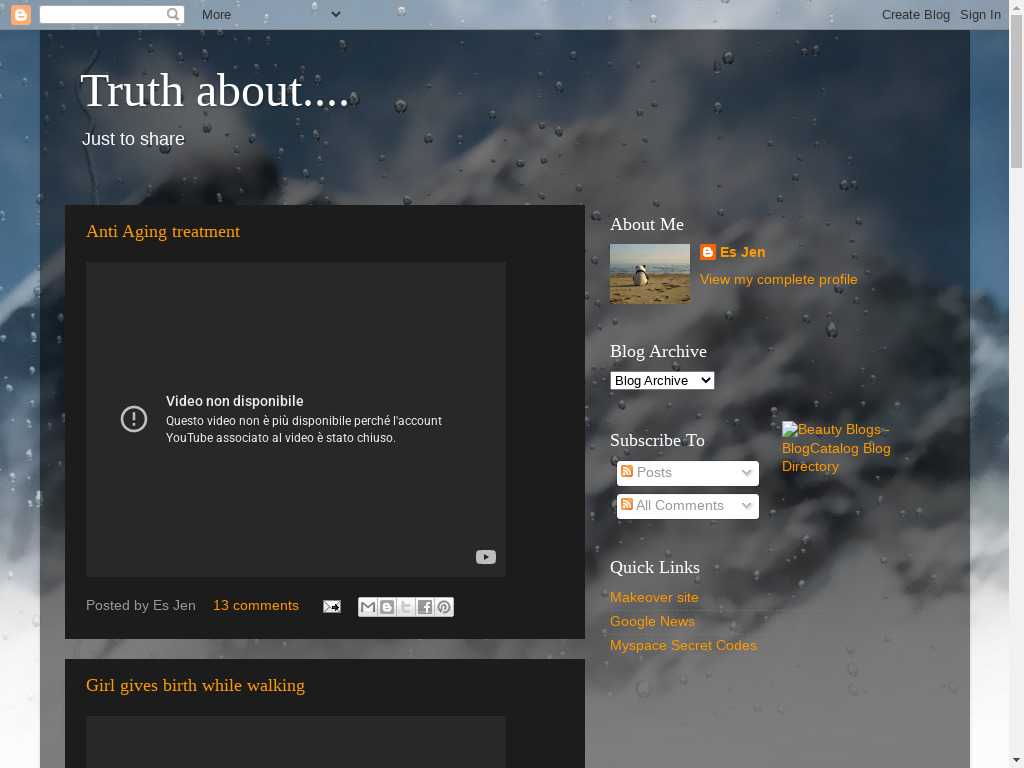Click the About Me profile photo
This screenshot has height=768, width=1024.
pyautogui.click(x=650, y=273)
